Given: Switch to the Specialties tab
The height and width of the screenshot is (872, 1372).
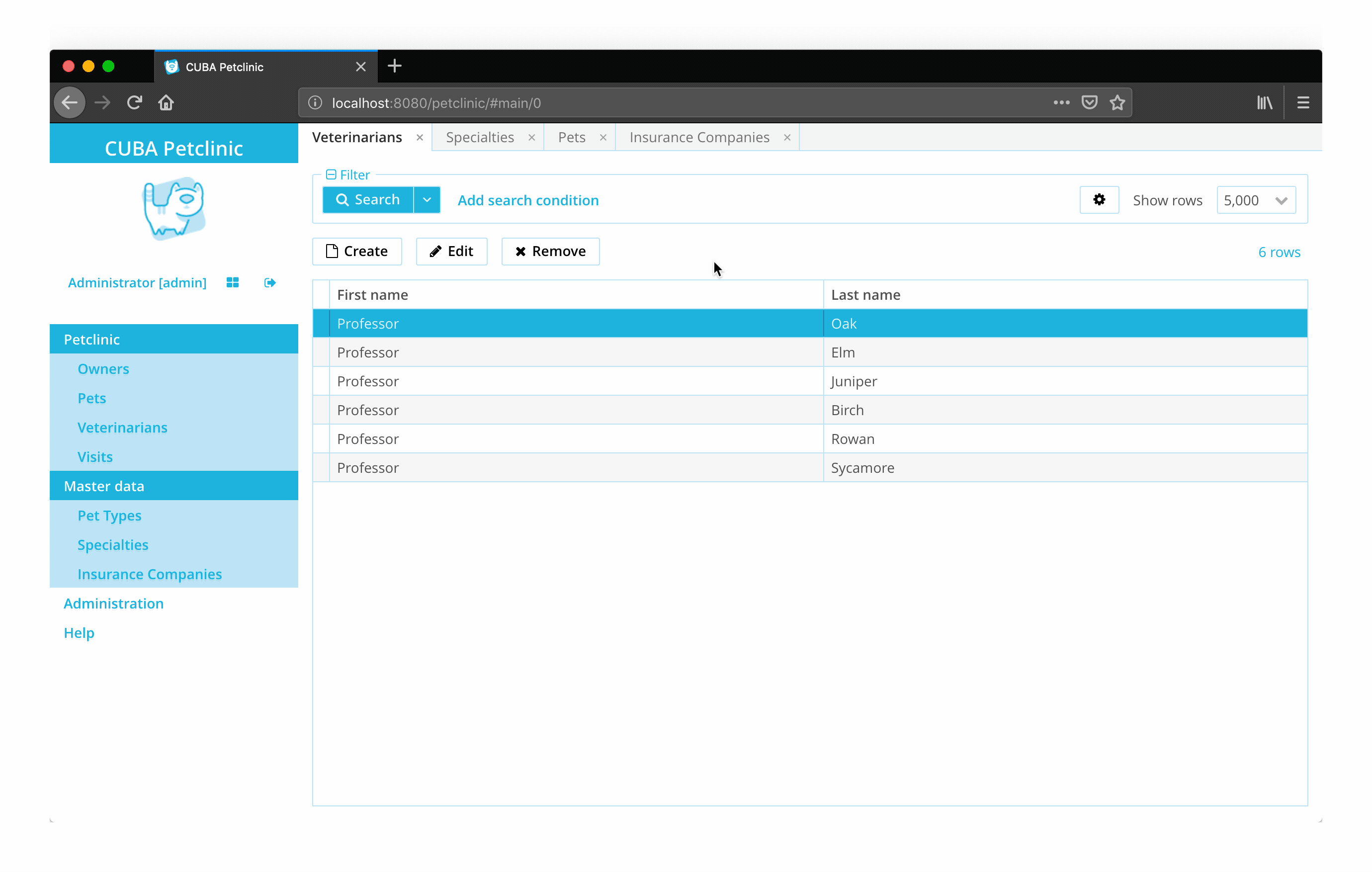Looking at the screenshot, I should pyautogui.click(x=480, y=137).
